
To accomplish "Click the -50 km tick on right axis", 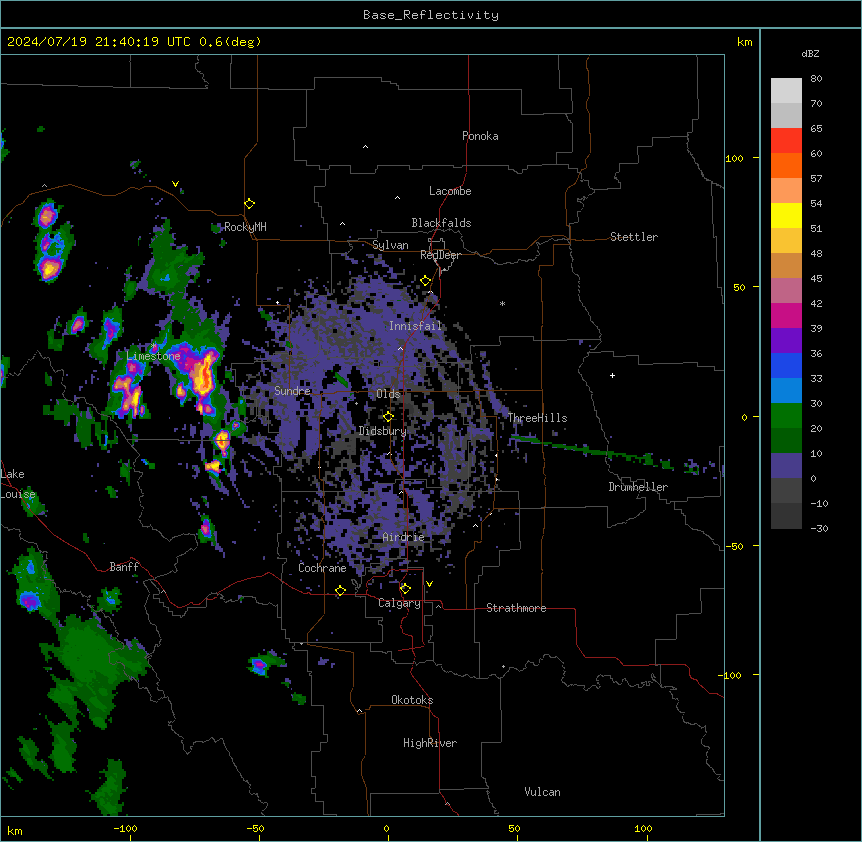I will (734, 546).
